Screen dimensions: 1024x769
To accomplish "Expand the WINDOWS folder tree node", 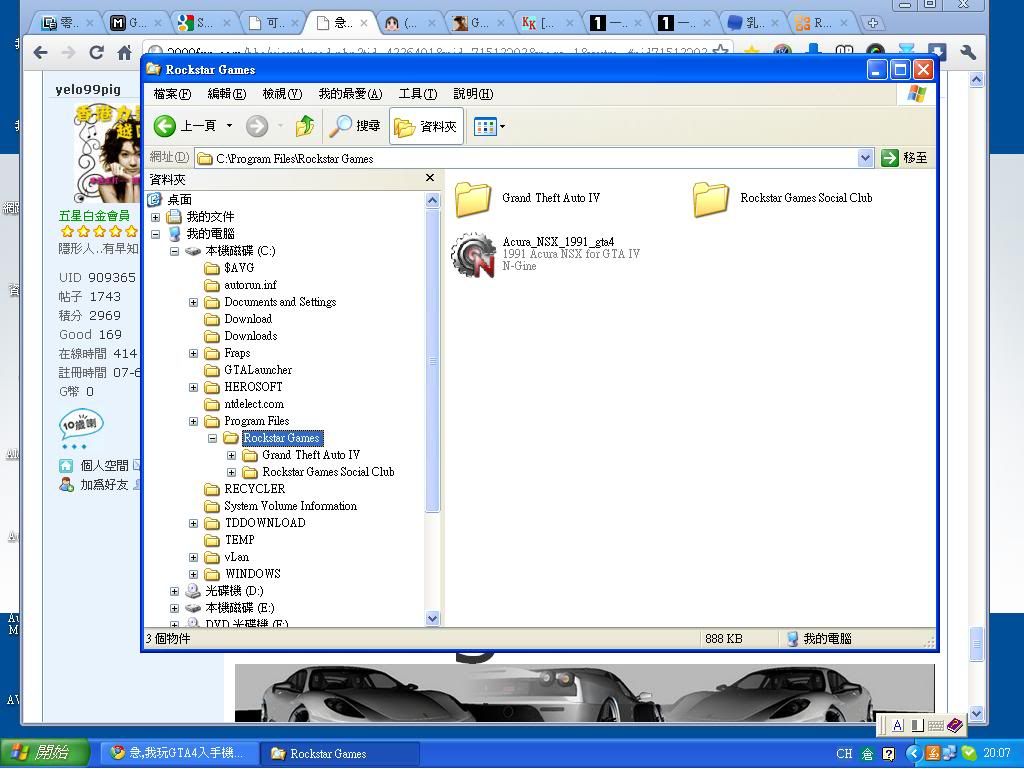I will (x=194, y=574).
